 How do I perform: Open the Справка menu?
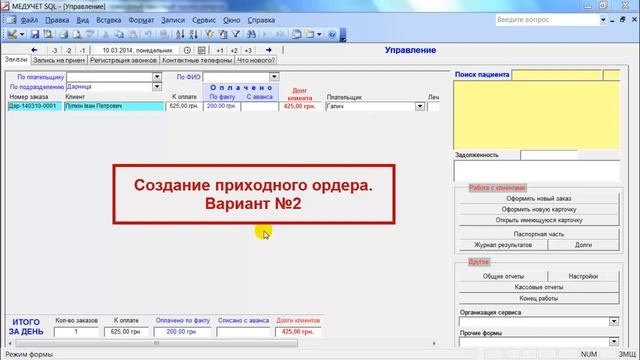coord(261,20)
